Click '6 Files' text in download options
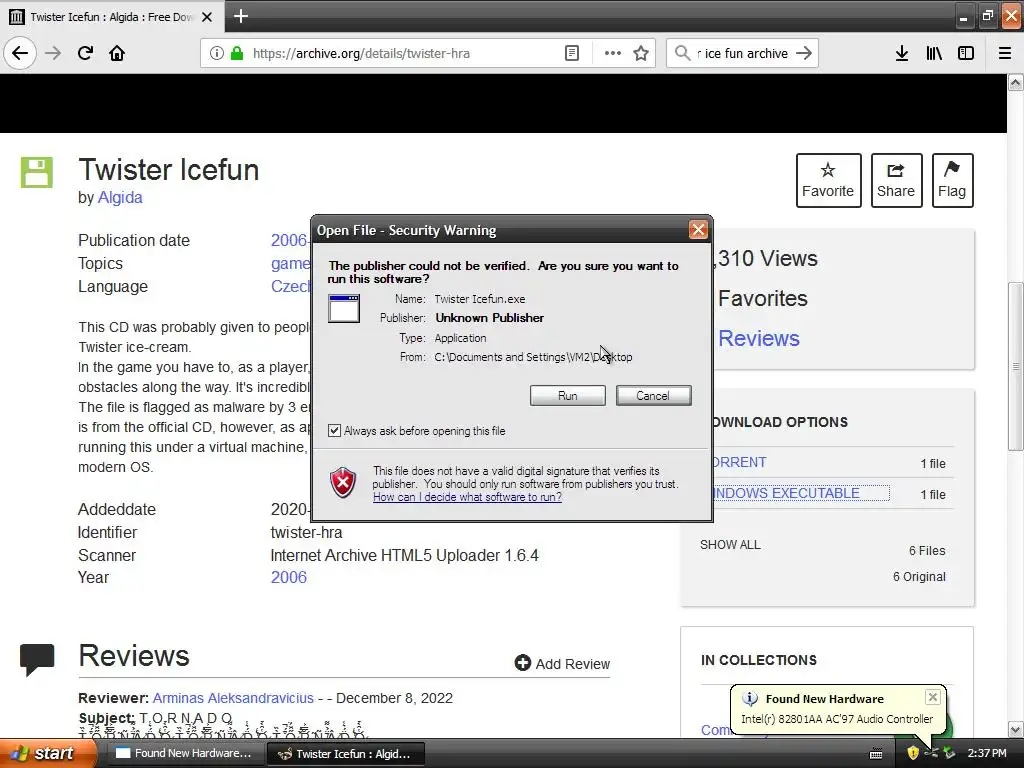Viewport: 1024px width, 768px height. pos(927,551)
